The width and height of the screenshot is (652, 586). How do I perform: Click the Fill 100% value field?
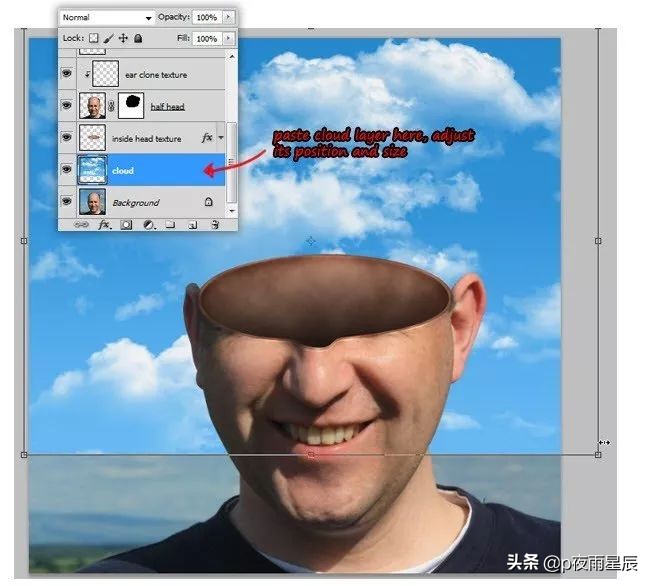pos(207,39)
